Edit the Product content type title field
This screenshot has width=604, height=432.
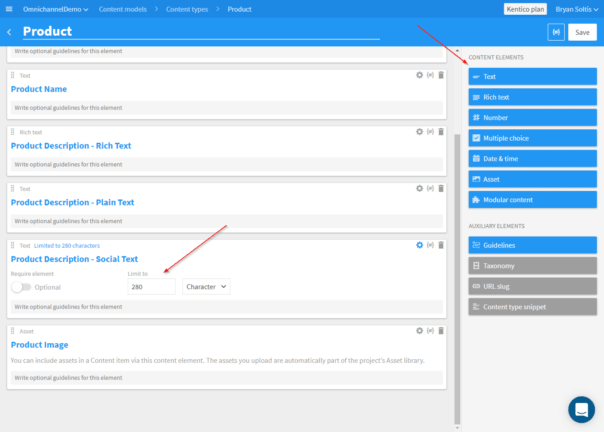point(201,31)
